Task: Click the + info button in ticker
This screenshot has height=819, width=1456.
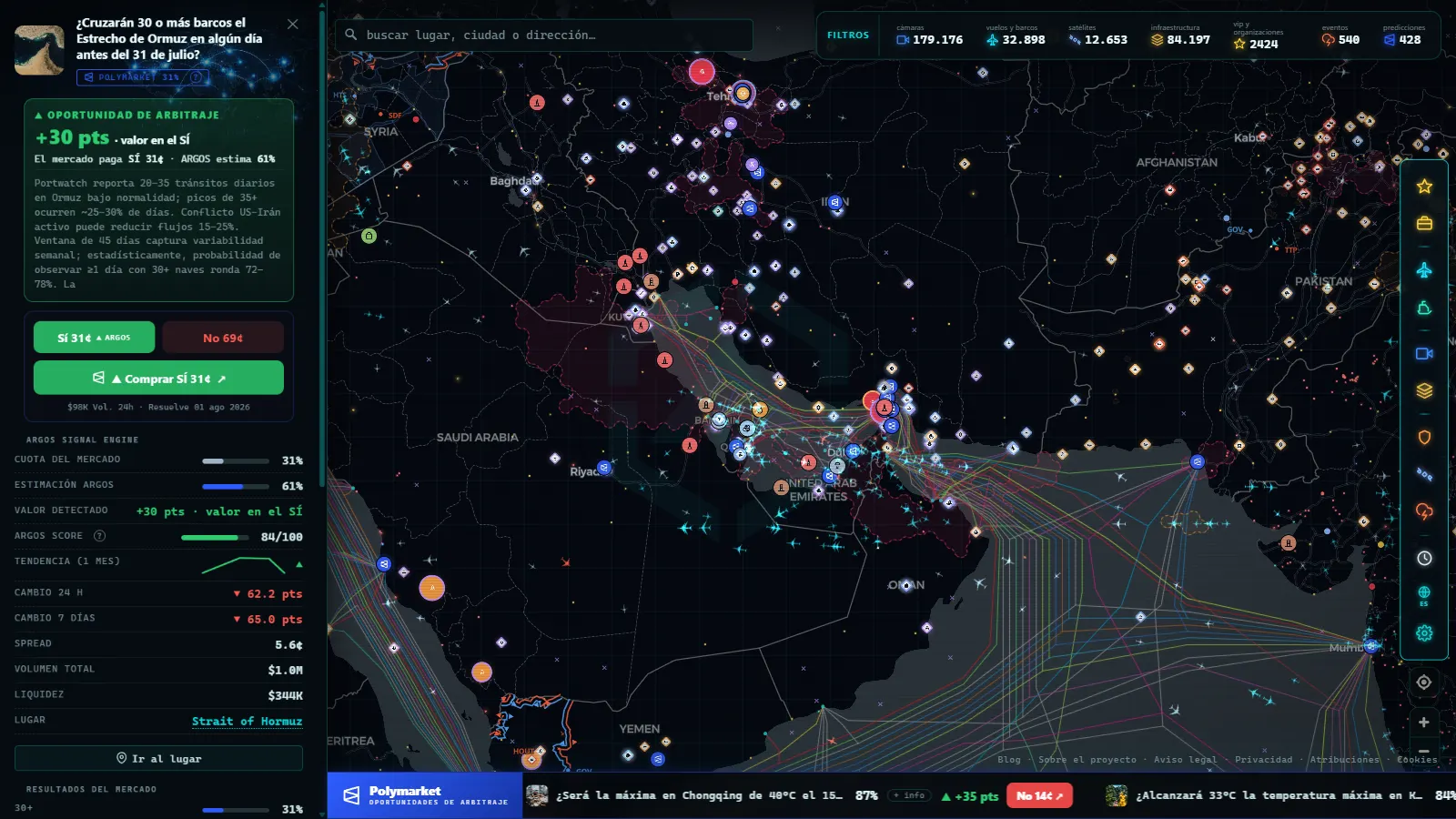Action: (909, 795)
